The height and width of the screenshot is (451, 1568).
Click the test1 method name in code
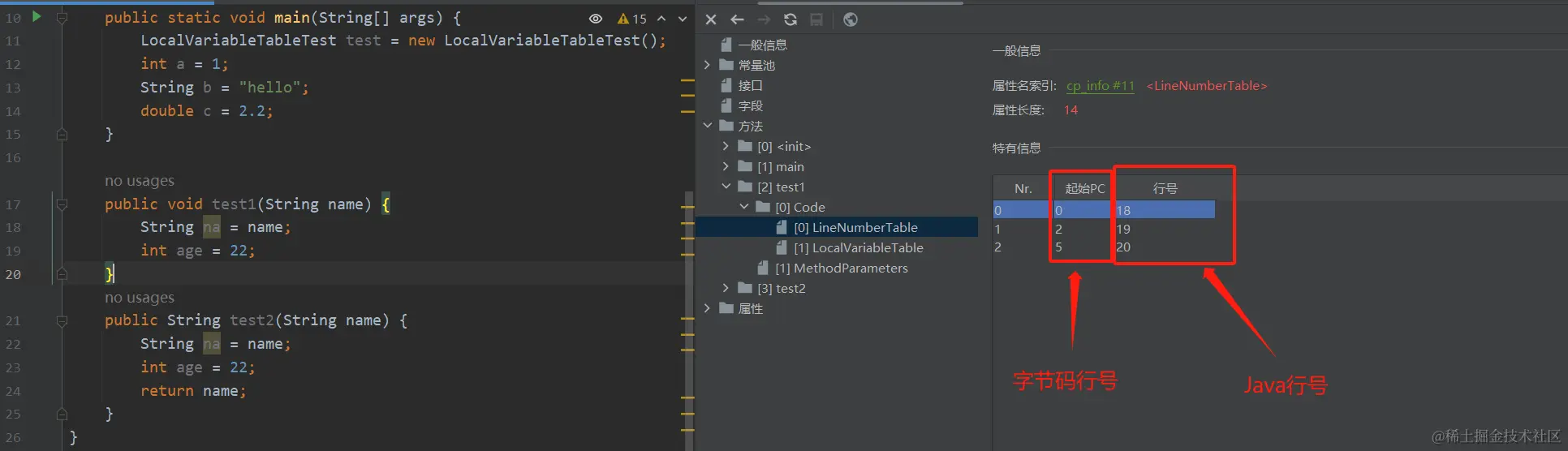pos(234,204)
